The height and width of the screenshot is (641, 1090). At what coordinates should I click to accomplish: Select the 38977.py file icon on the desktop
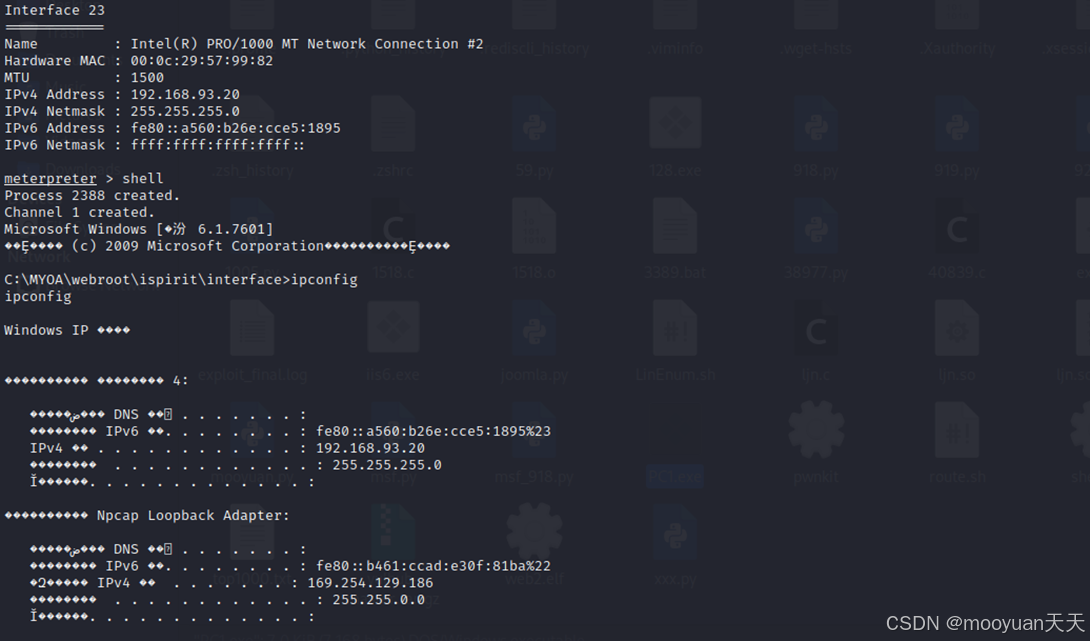coord(815,227)
